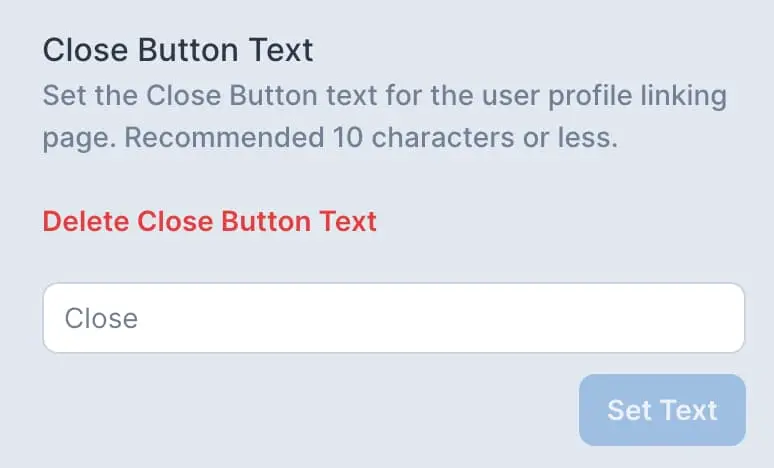Focus the Close placeholder input field

[x=393, y=318]
